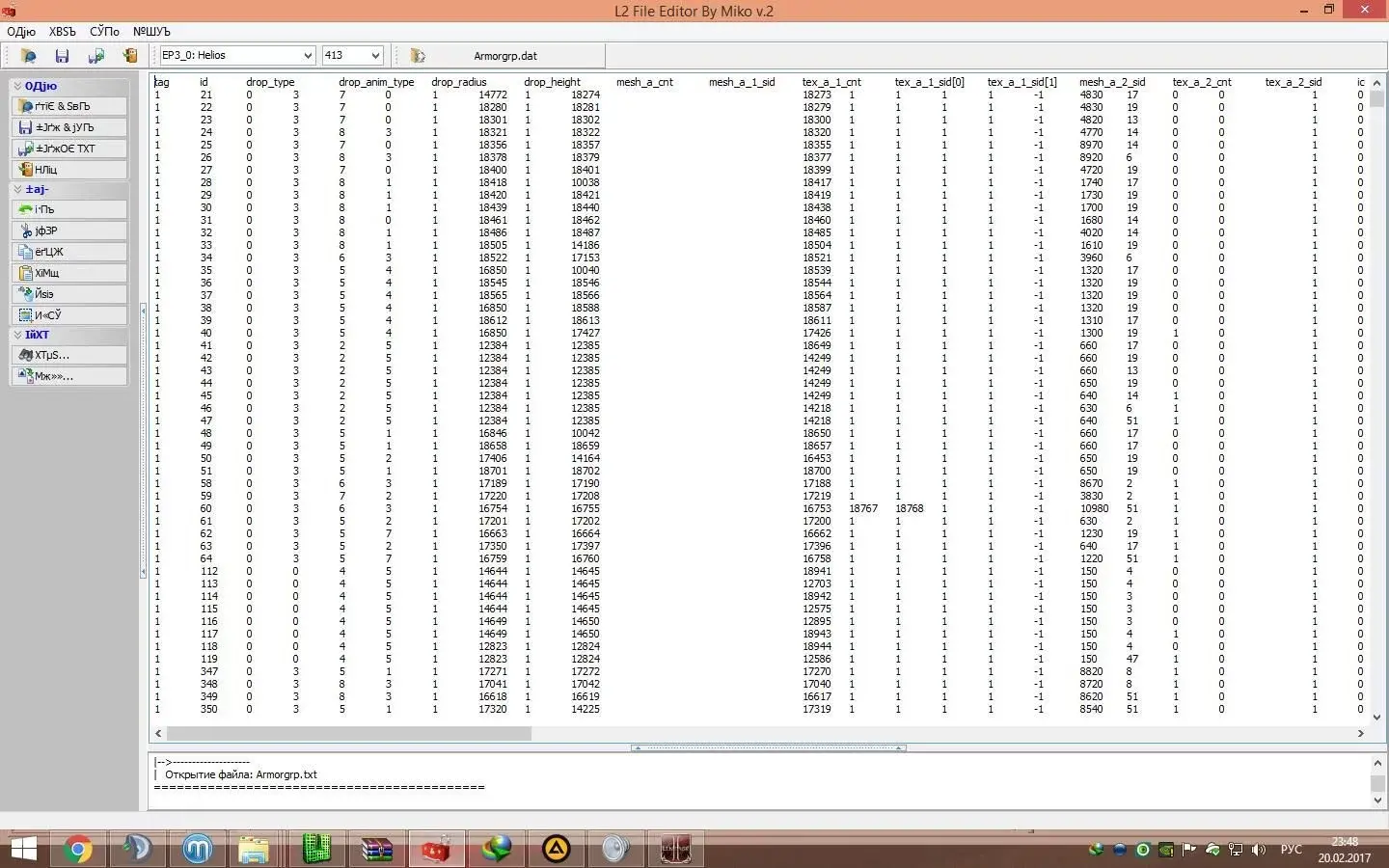Click the fourth button in first sidebar group

69,170
